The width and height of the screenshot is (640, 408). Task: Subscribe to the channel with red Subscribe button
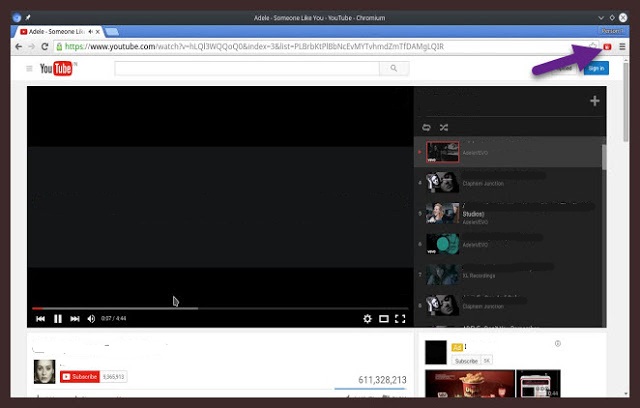80,377
